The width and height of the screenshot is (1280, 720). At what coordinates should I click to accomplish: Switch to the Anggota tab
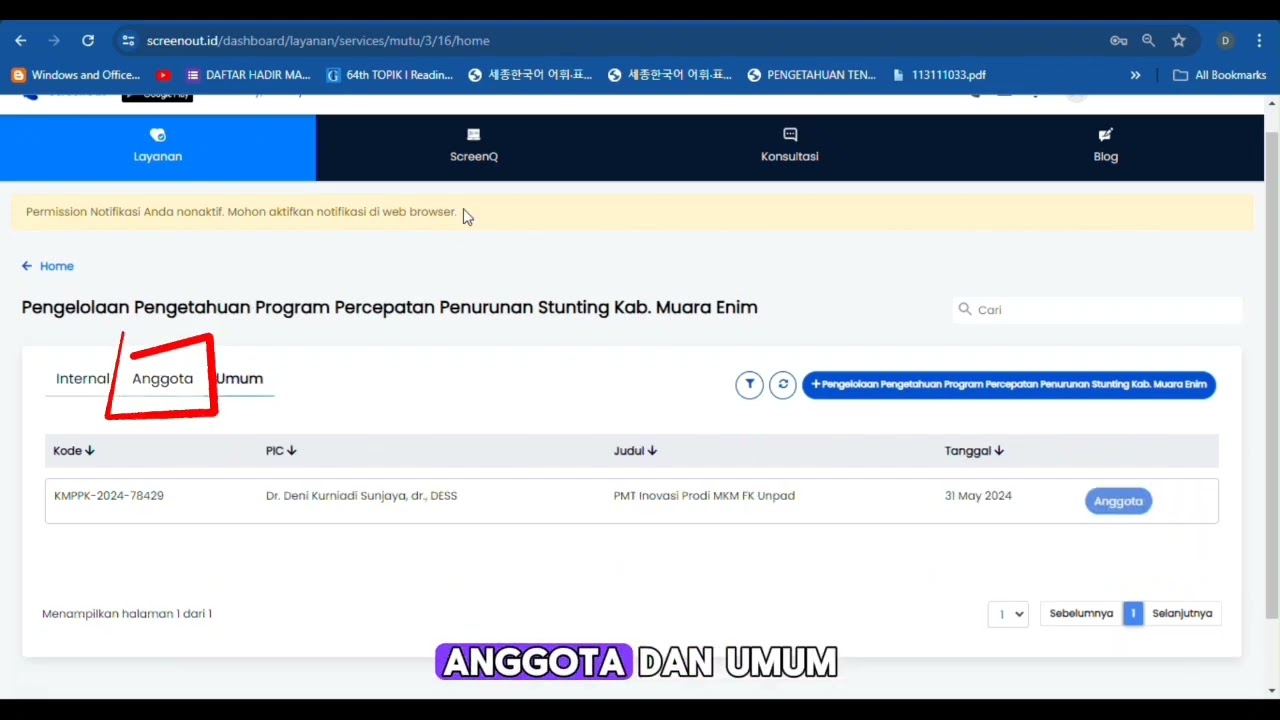point(163,379)
